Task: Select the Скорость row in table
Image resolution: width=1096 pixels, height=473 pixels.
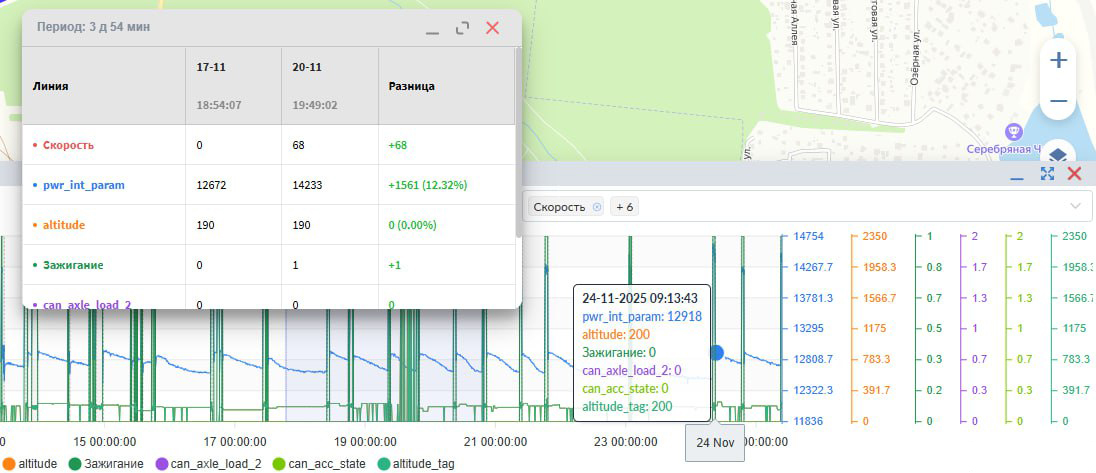Action: pos(68,145)
